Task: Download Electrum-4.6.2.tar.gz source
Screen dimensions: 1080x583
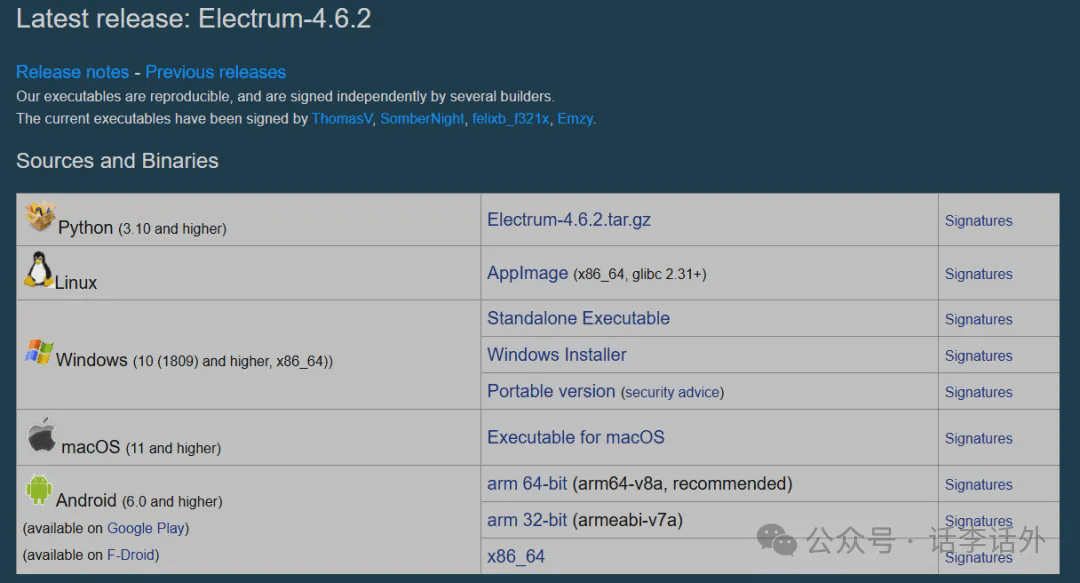Action: tap(568, 220)
